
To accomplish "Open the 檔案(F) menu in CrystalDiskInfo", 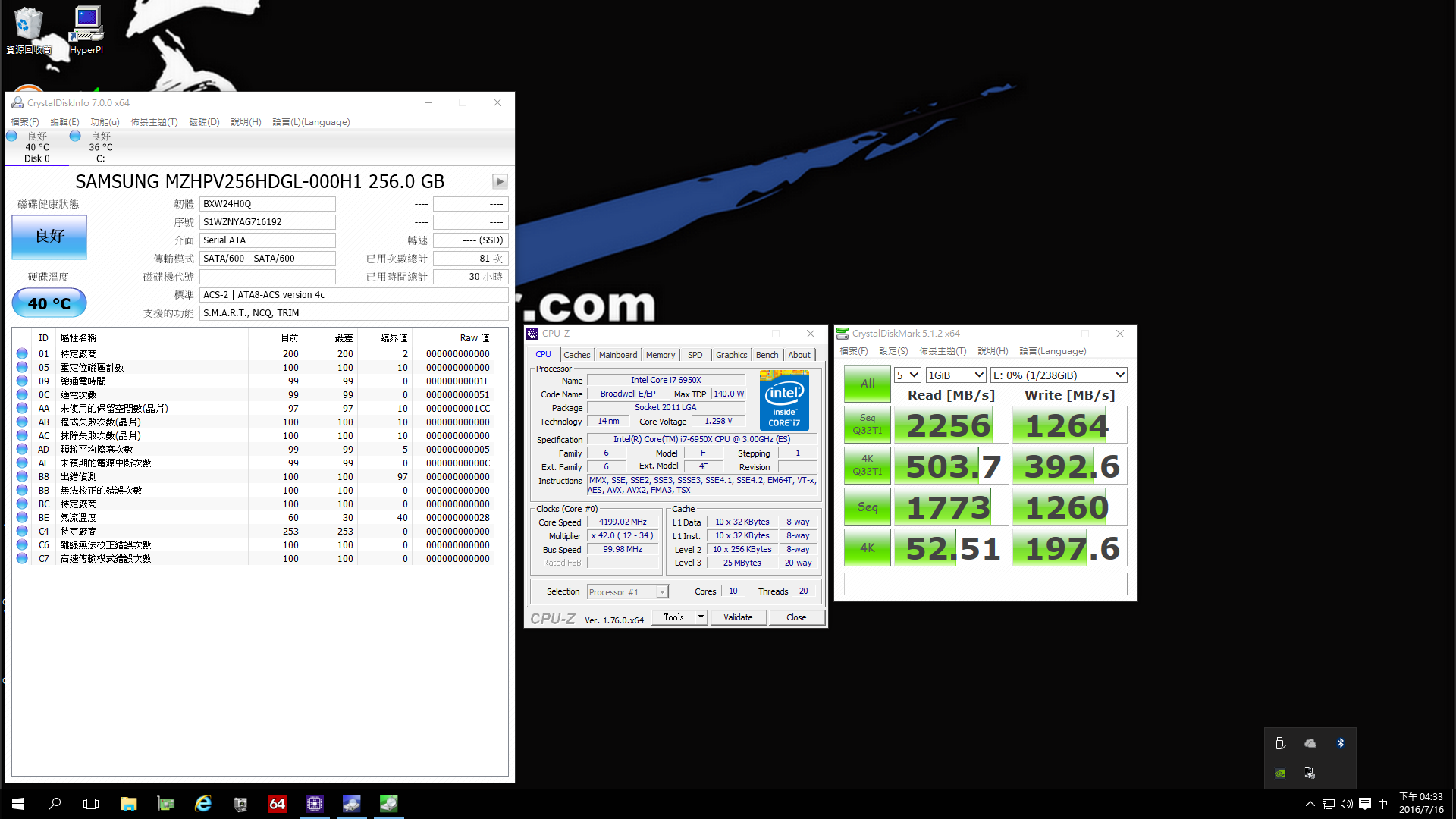I will [x=24, y=122].
